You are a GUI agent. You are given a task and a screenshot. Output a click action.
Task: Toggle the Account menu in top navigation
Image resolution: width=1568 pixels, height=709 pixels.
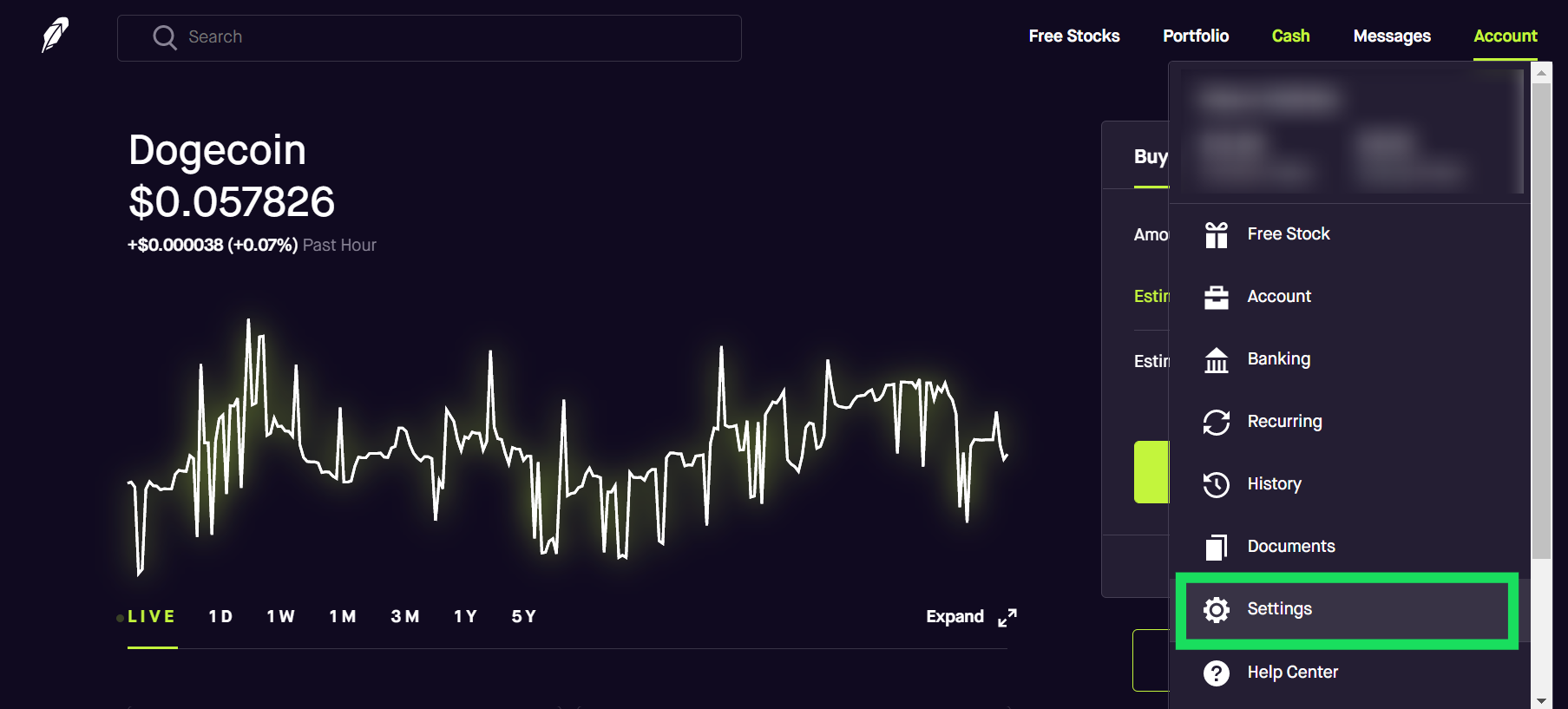click(1506, 36)
